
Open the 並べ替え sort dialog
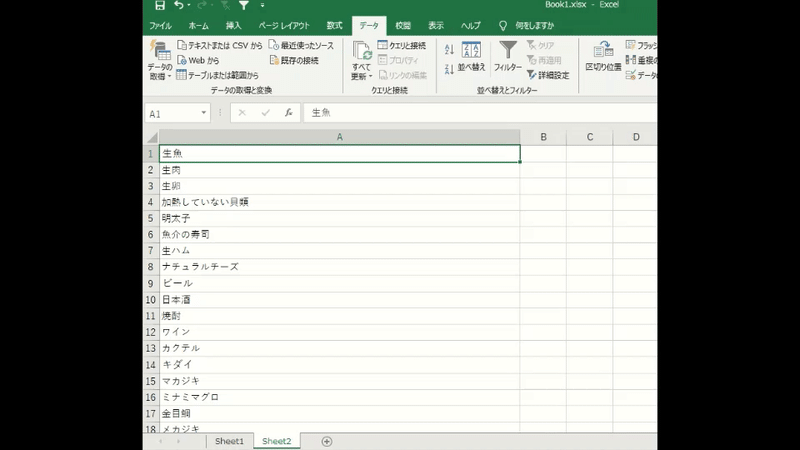(471, 56)
